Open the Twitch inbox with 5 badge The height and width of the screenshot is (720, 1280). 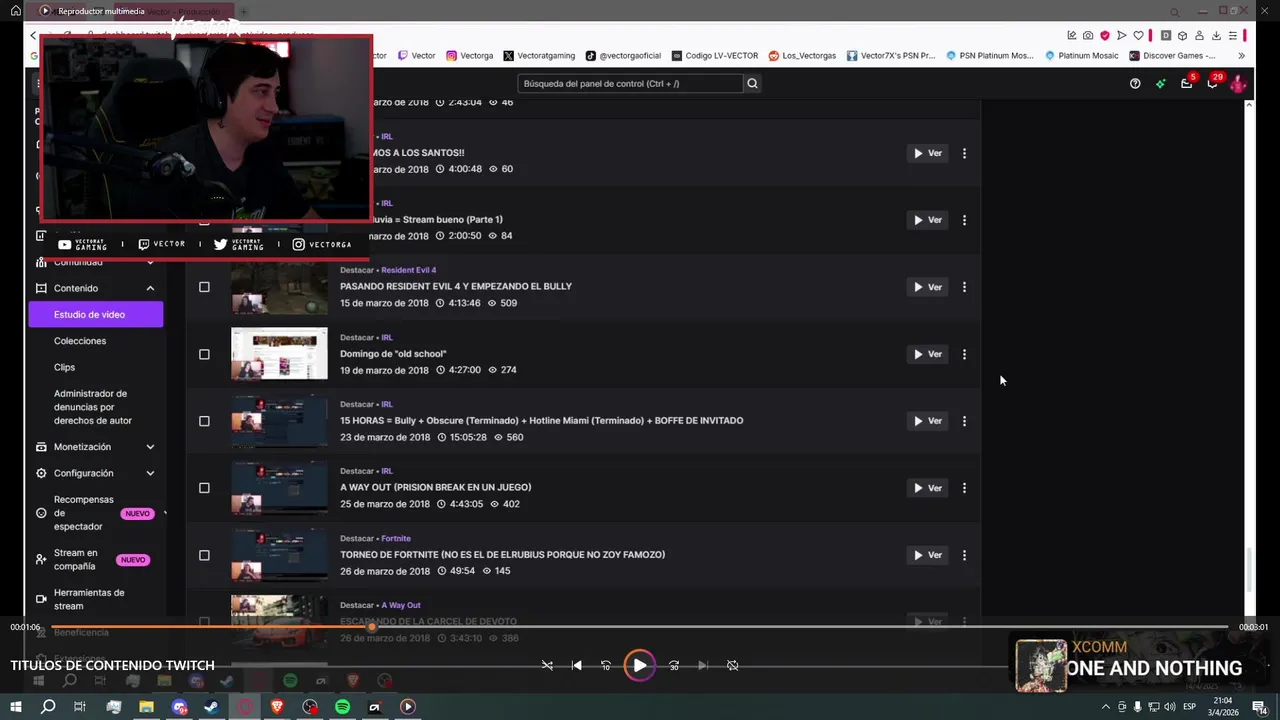[1186, 84]
